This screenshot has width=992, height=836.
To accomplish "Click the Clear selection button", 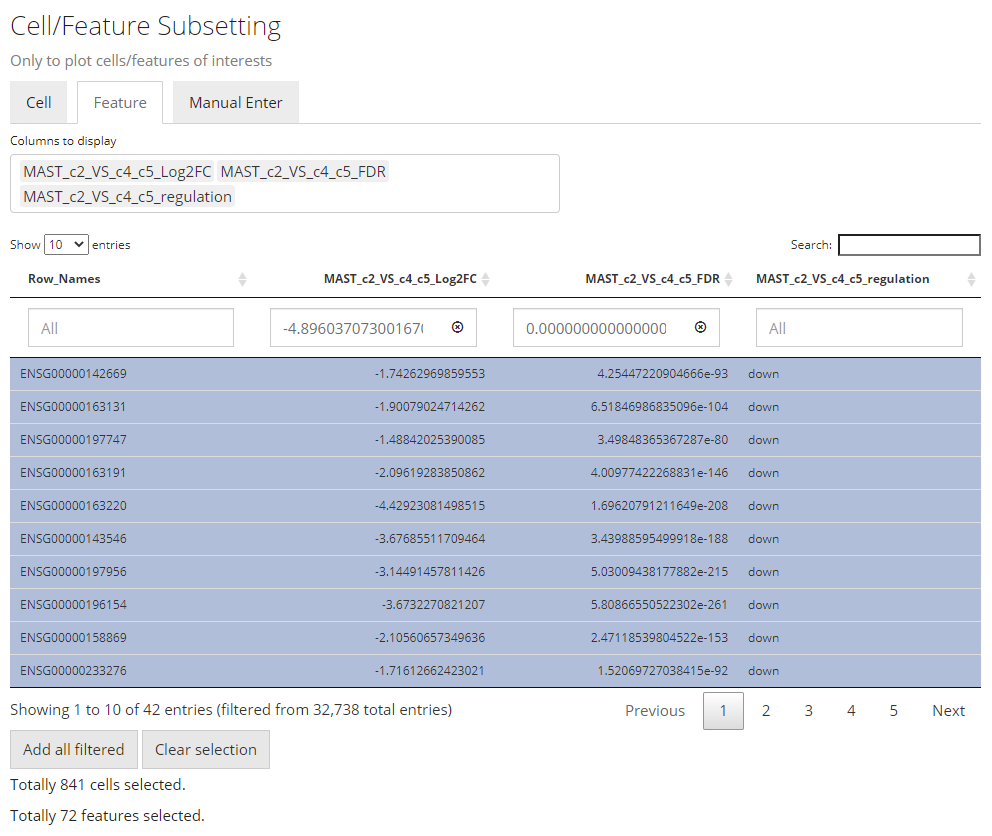I will (x=205, y=749).
